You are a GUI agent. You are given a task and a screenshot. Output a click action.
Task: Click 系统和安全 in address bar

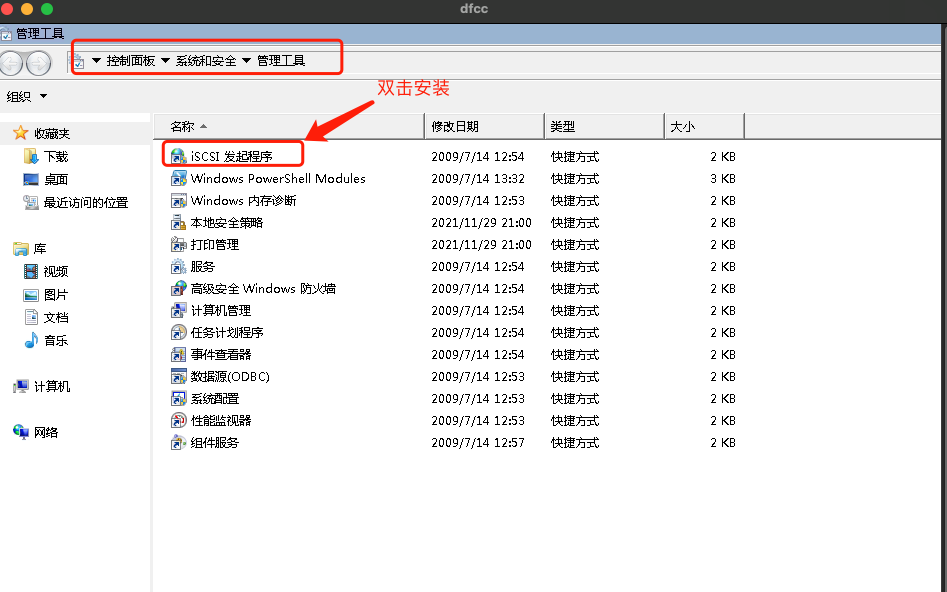(x=206, y=60)
